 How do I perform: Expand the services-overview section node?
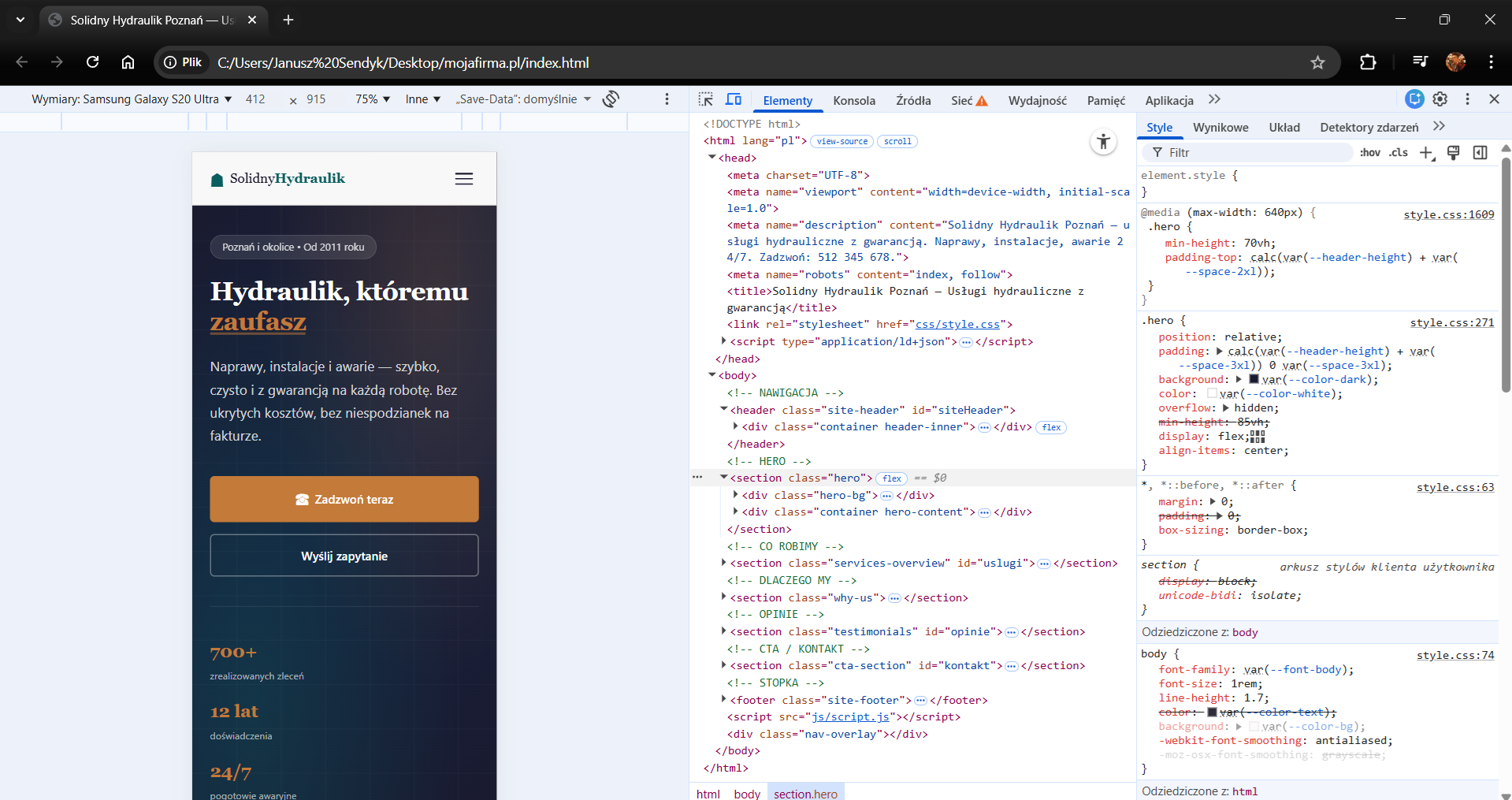(x=723, y=563)
